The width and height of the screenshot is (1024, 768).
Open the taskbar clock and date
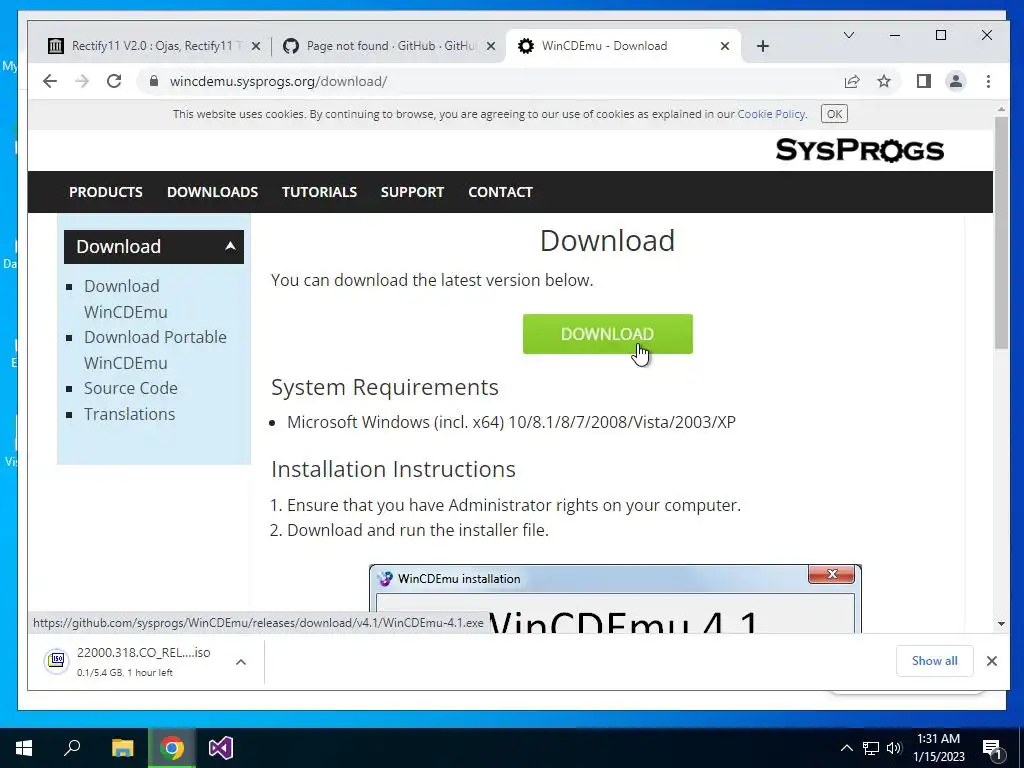coord(938,748)
